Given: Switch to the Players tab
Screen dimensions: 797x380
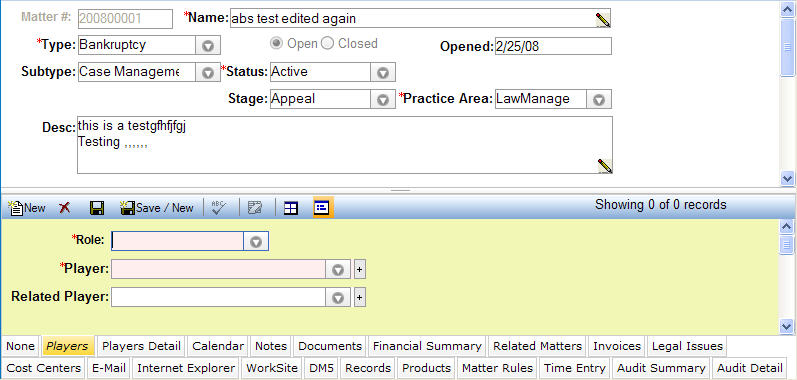Looking at the screenshot, I should click(68, 346).
